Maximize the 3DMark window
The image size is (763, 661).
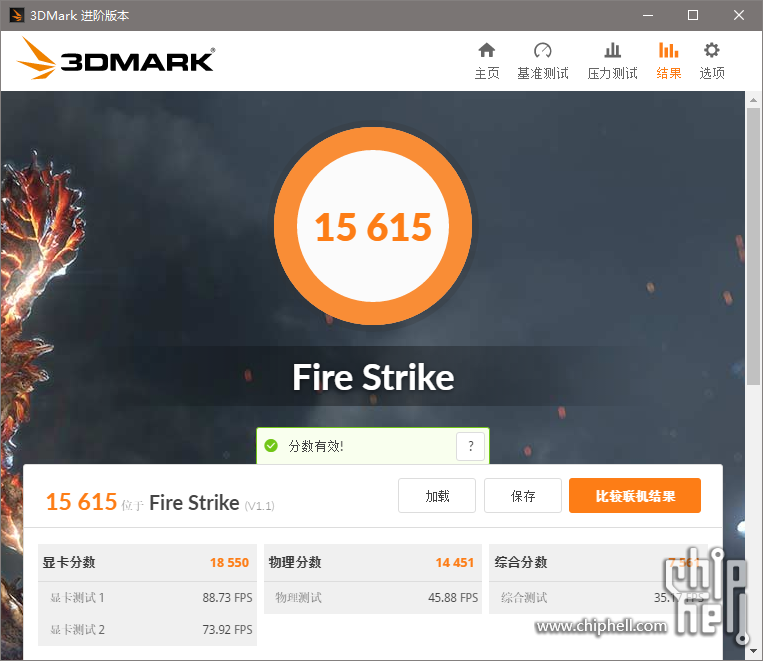pyautogui.click(x=693, y=15)
